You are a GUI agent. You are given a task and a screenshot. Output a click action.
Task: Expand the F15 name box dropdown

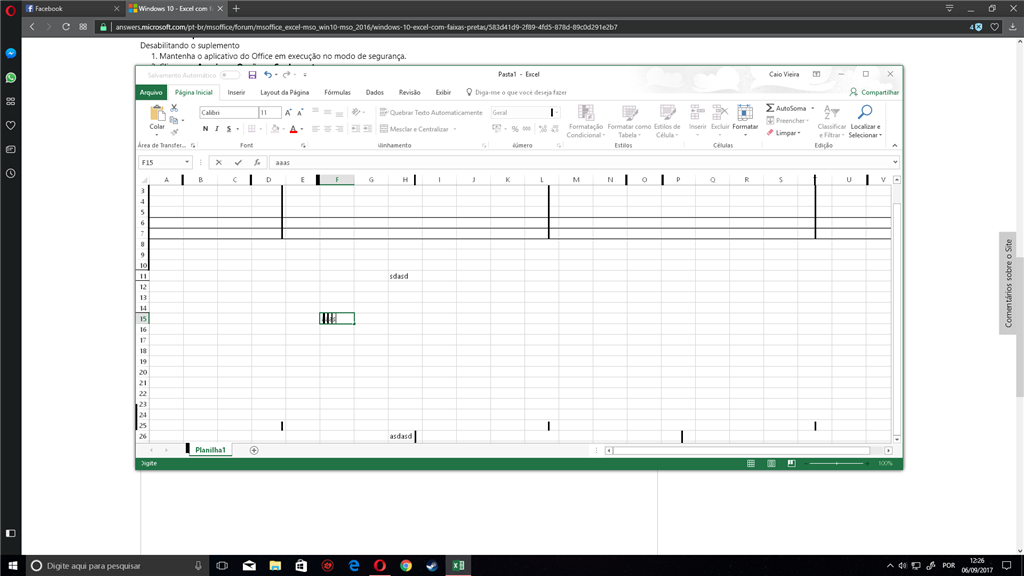[187, 163]
